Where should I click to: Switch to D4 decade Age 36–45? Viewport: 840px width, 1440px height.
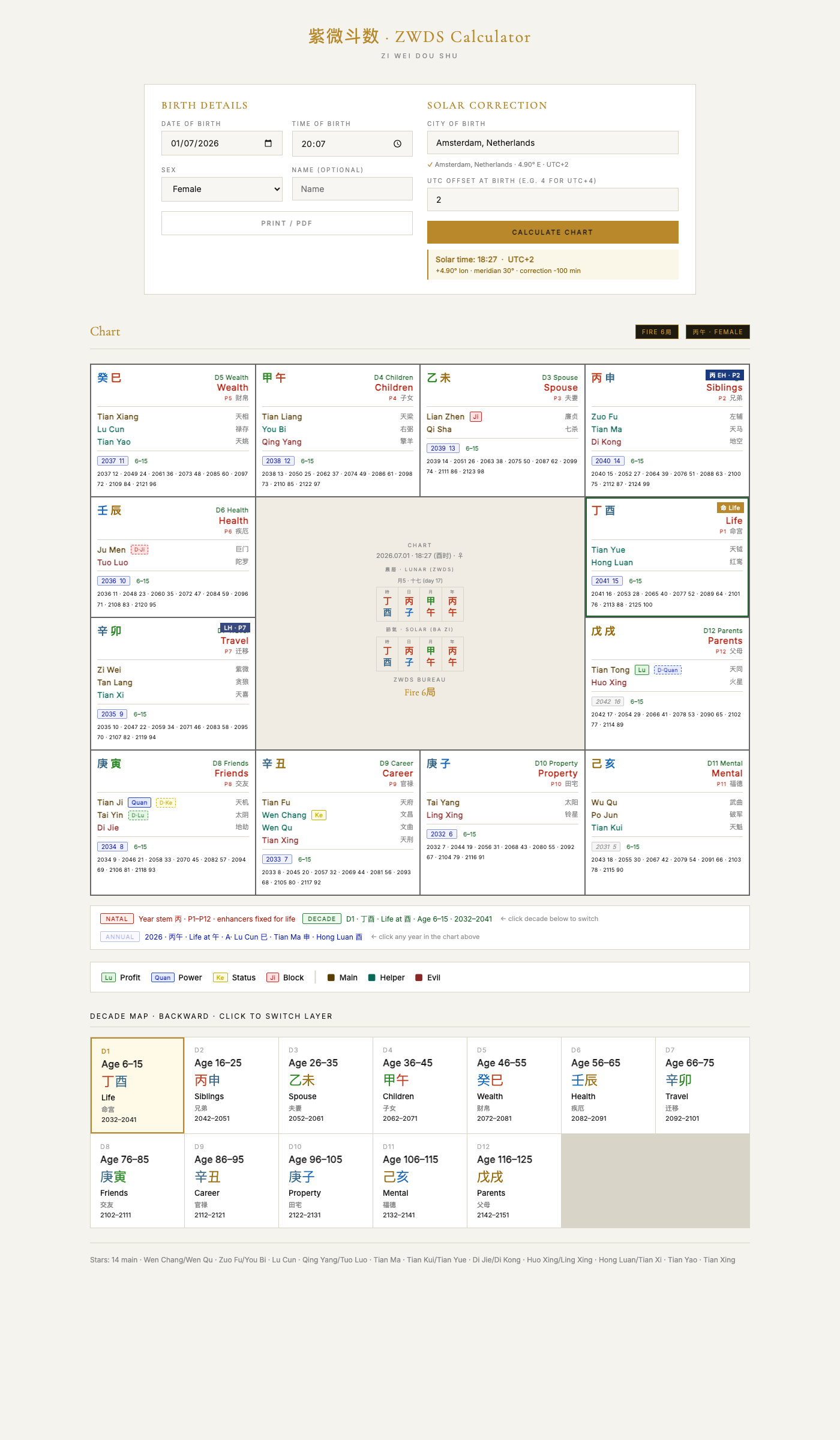tap(420, 1085)
